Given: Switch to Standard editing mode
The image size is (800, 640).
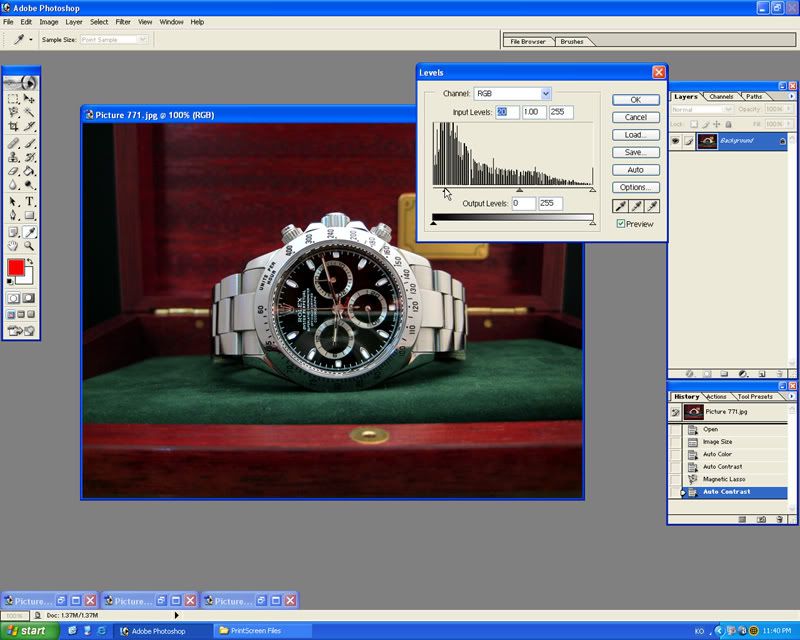Looking at the screenshot, I should tap(14, 298).
